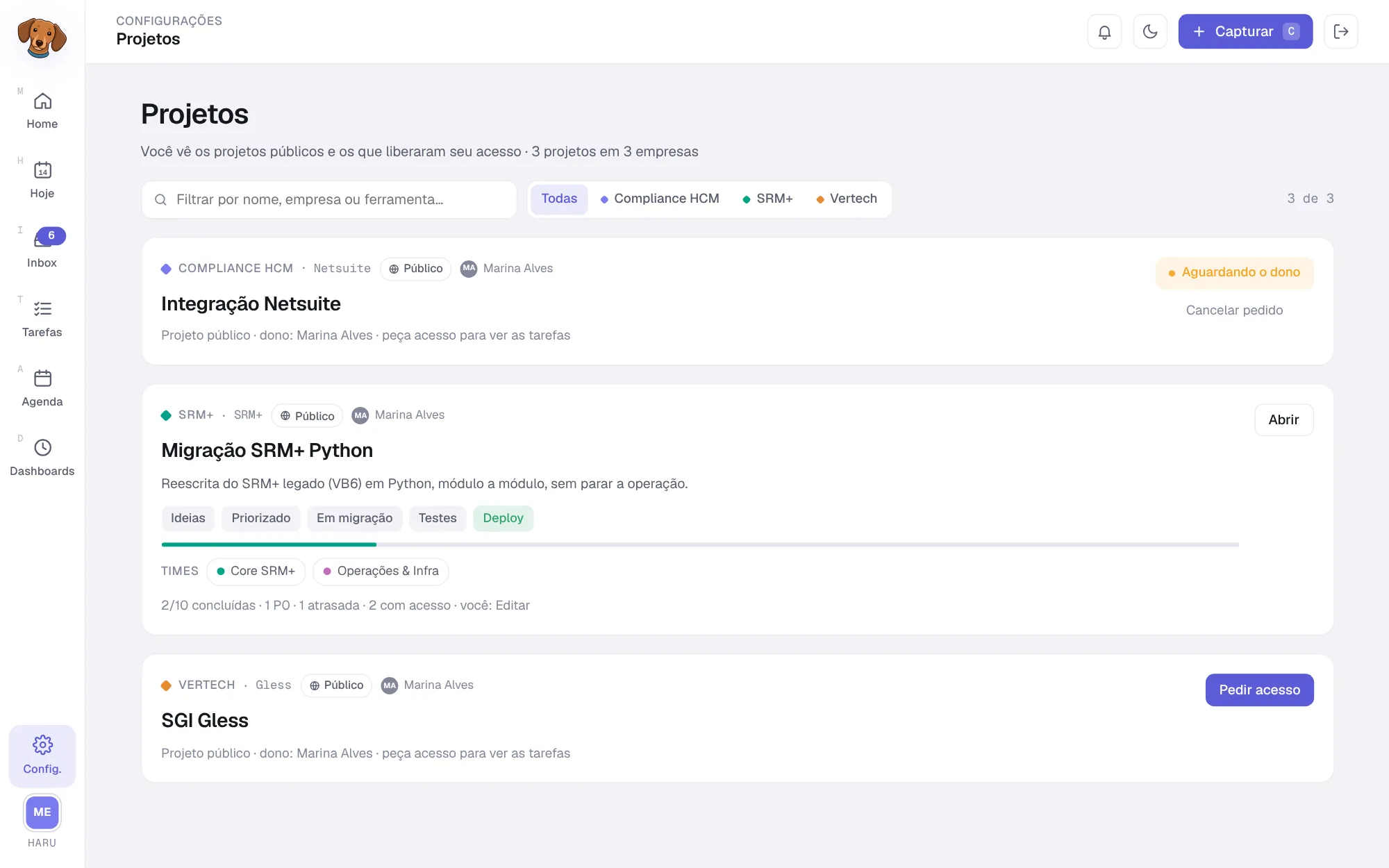Viewport: 1389px width, 868px height.
Task: Click the Priorizado stage chip
Action: pyautogui.click(x=261, y=519)
